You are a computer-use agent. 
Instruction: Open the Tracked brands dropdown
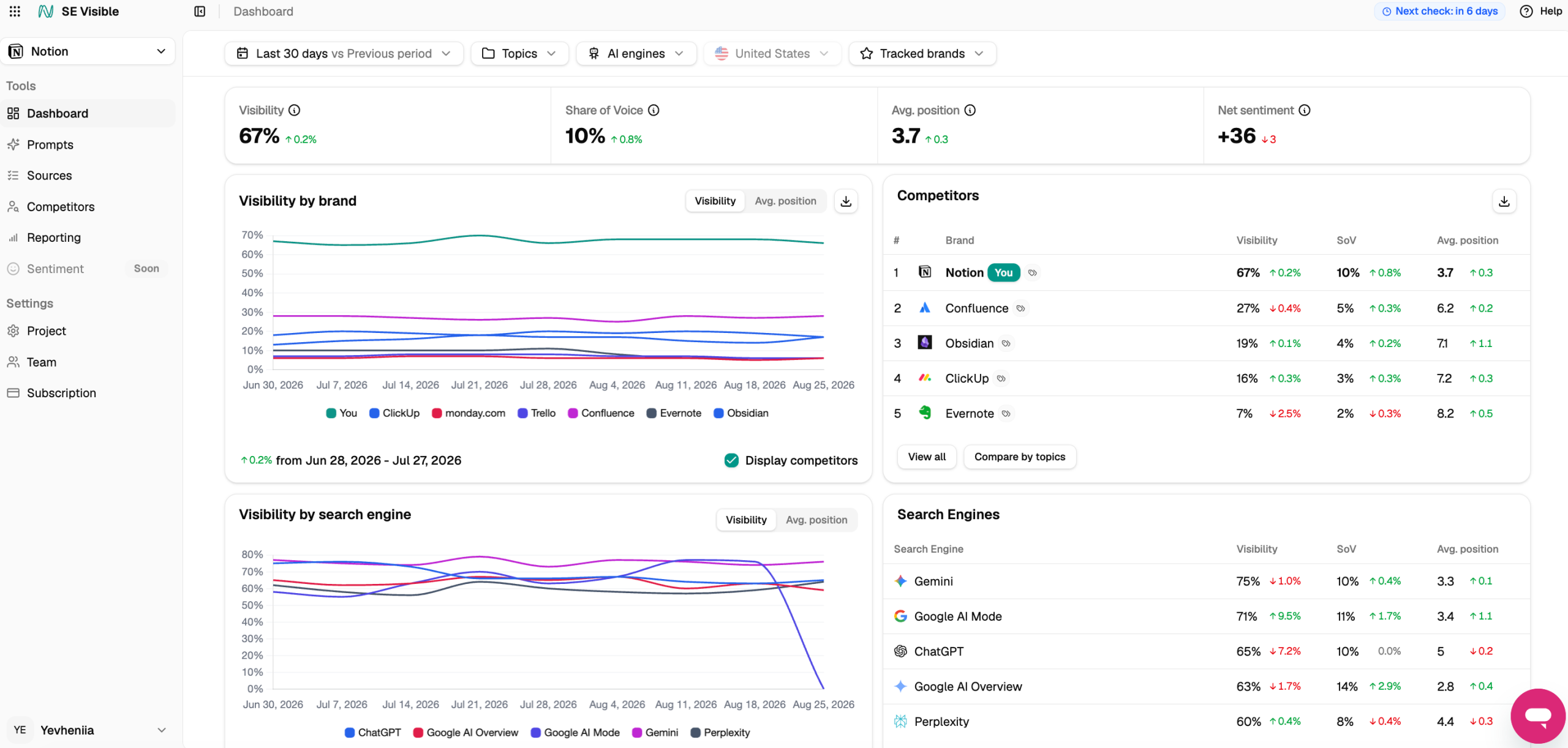pyautogui.click(x=922, y=54)
